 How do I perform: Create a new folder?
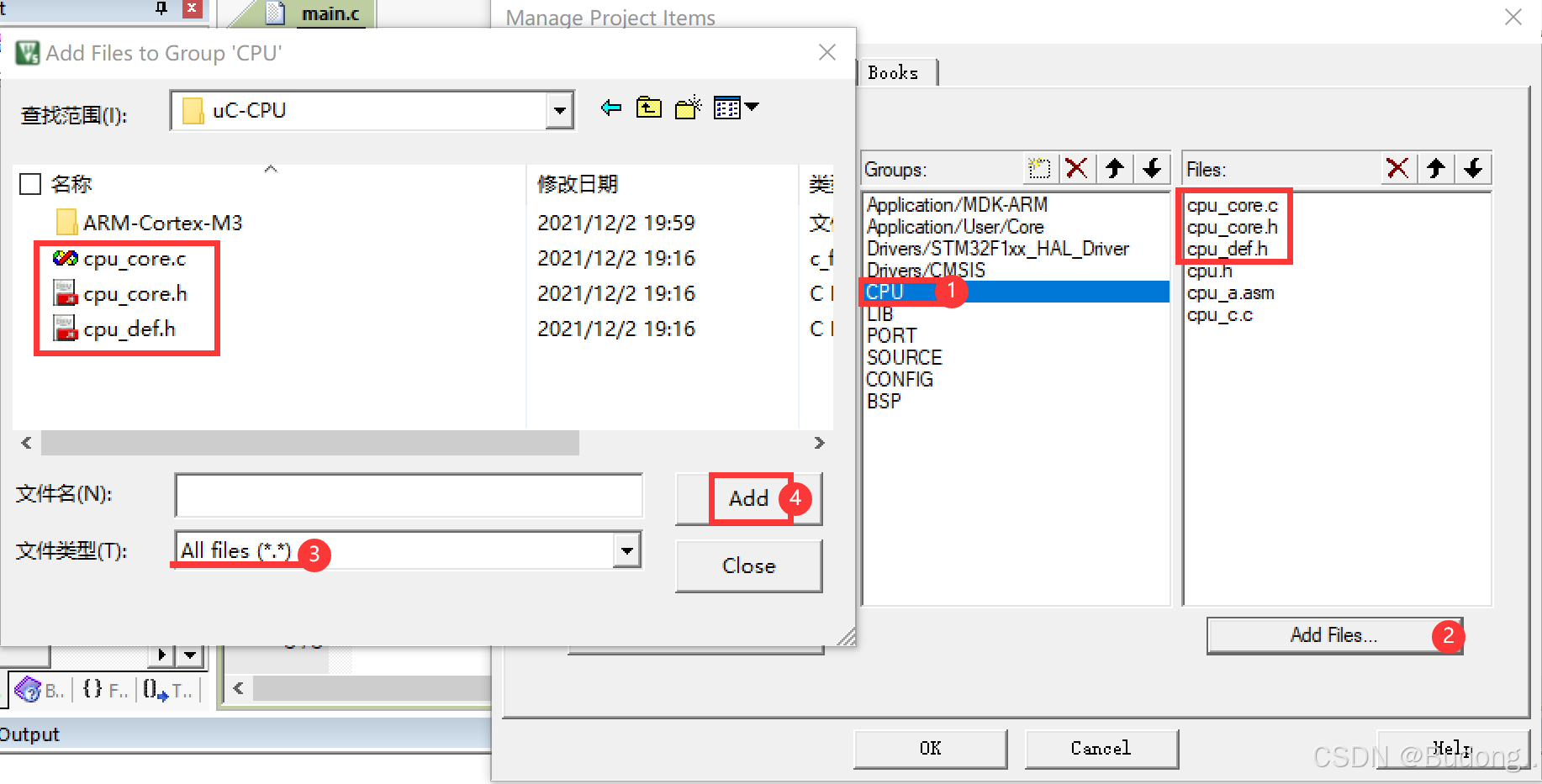point(687,108)
